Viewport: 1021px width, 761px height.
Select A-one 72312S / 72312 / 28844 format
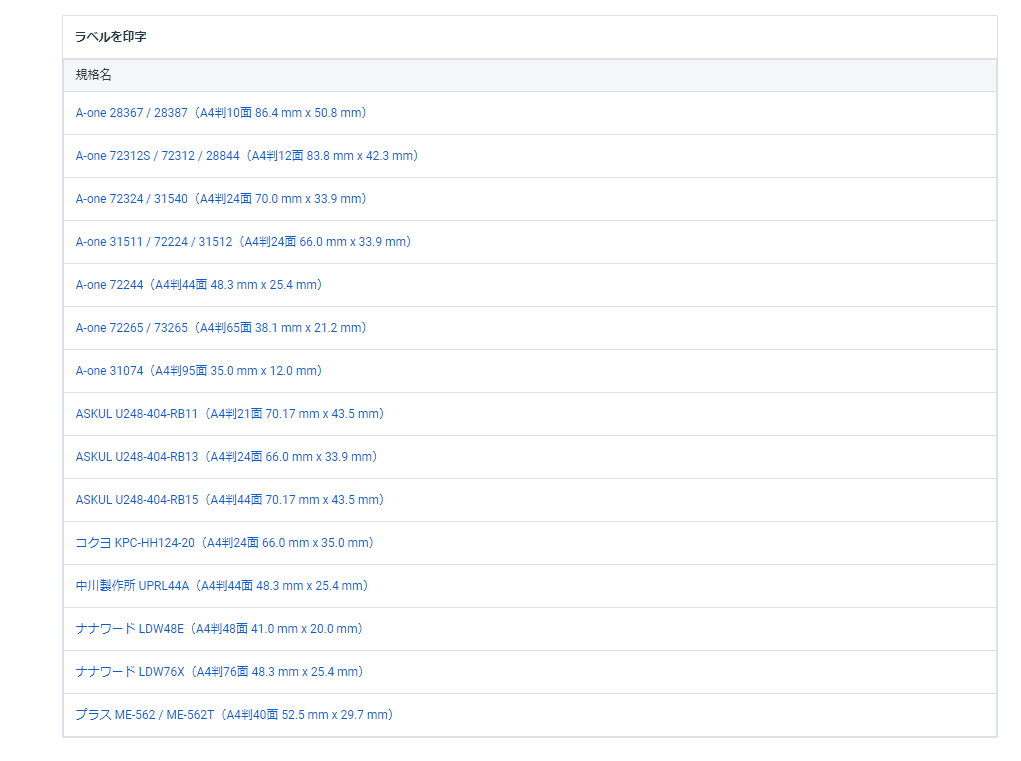[247, 156]
